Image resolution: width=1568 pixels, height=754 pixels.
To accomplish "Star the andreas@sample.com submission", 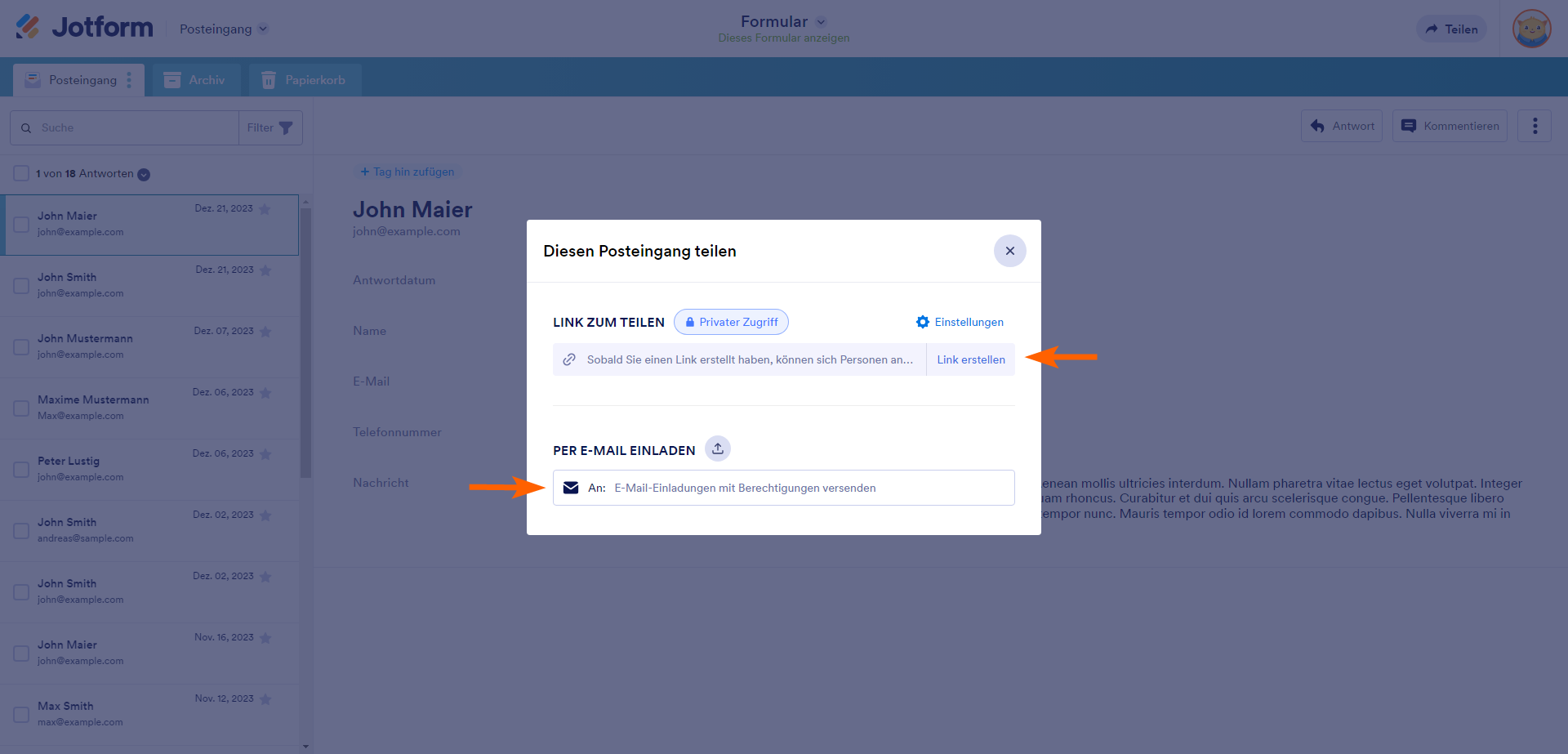I will pos(265,515).
